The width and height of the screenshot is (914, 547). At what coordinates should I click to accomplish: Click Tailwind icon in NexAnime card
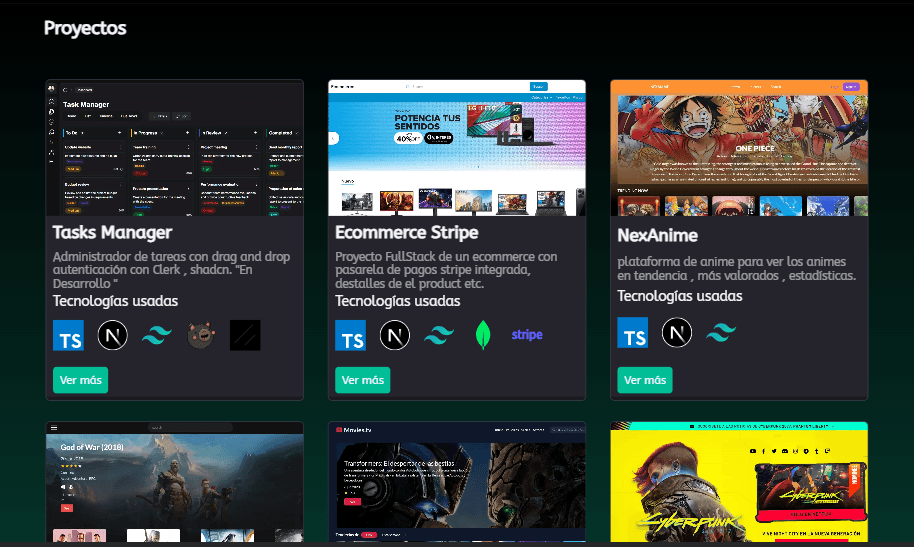(721, 332)
